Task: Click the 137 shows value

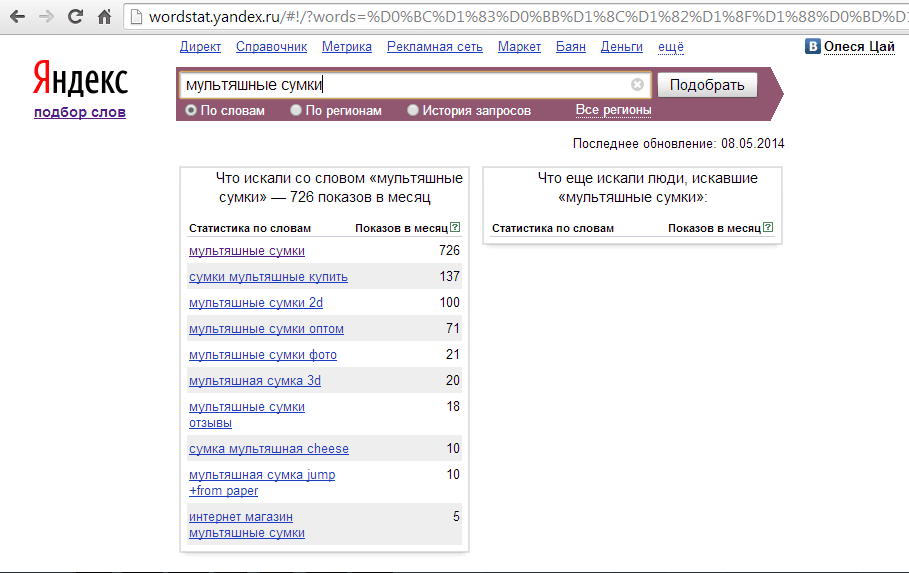Action: tap(449, 277)
